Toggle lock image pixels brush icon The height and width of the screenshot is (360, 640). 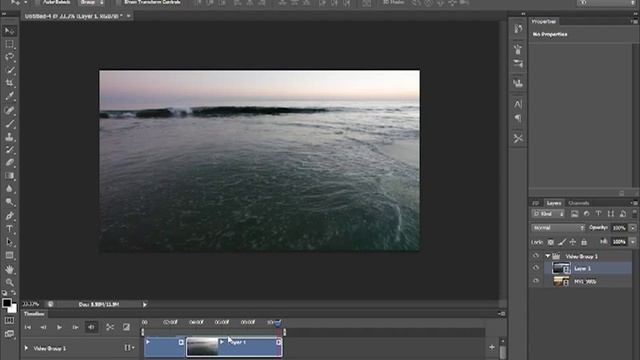562,242
